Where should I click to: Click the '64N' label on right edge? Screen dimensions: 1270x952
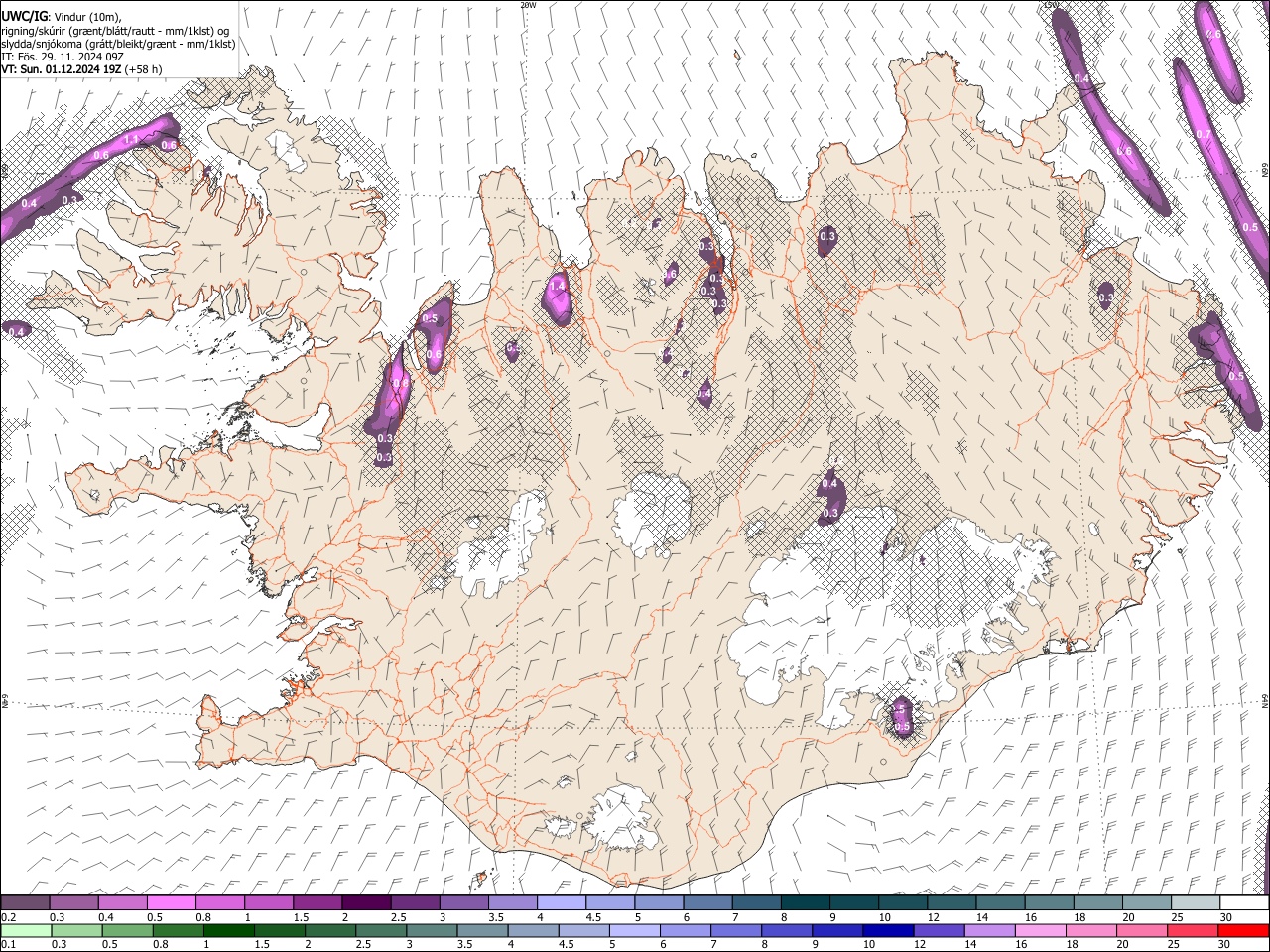click(x=1265, y=701)
